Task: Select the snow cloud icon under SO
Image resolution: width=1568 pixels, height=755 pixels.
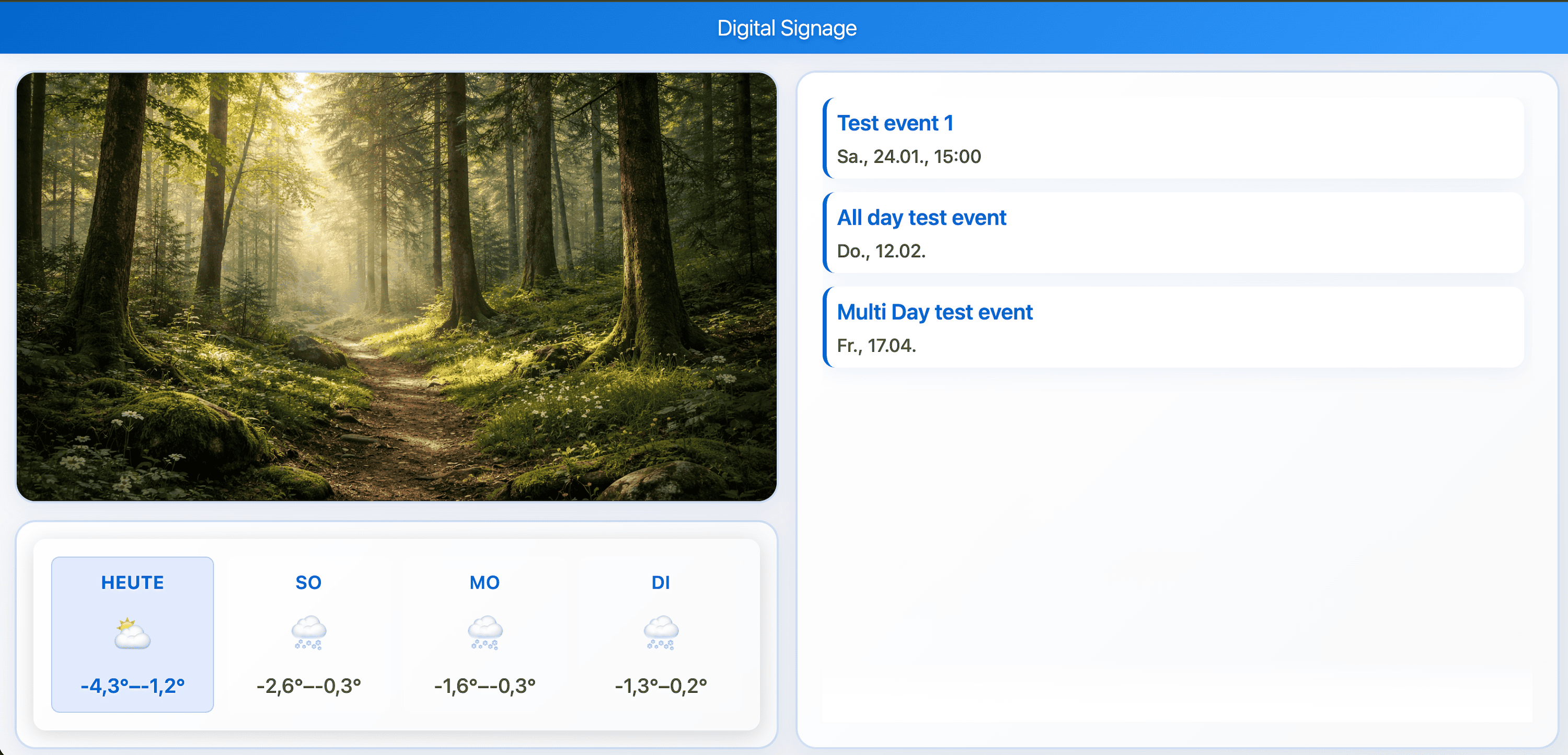Action: [x=308, y=634]
